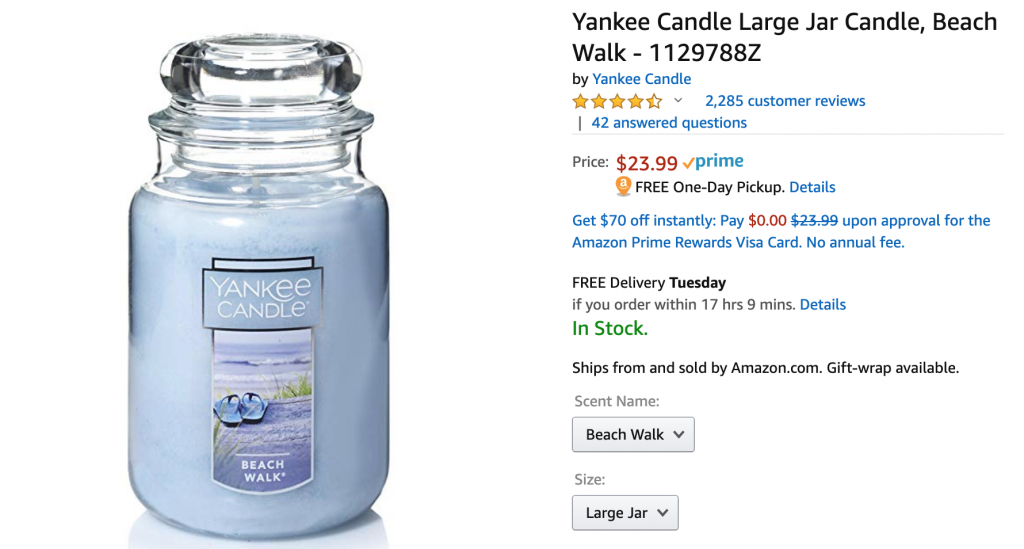Open Details link next to delivery countdown
The image size is (1024, 549).
tap(822, 305)
